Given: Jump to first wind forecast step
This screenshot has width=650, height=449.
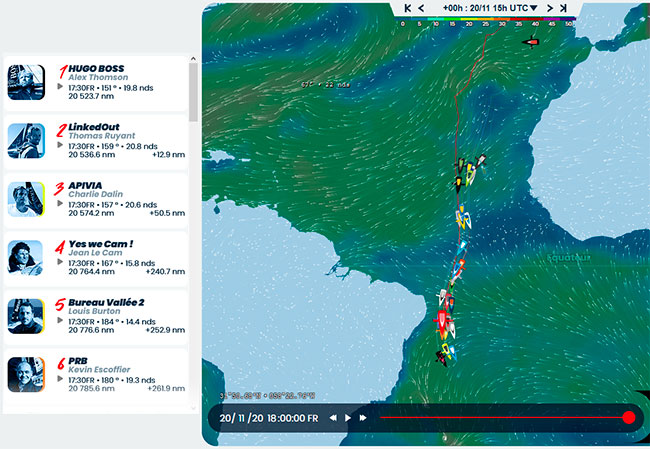Looking at the screenshot, I should click(408, 8).
